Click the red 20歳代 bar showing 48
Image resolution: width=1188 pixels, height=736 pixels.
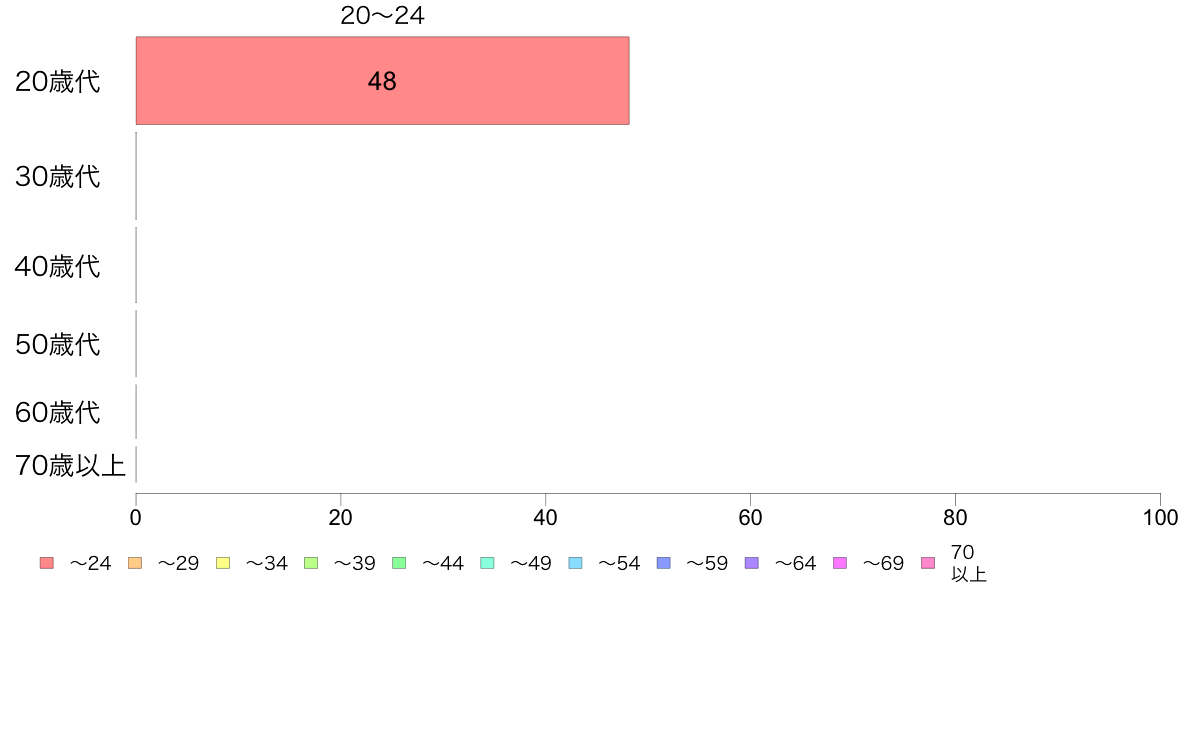click(383, 80)
